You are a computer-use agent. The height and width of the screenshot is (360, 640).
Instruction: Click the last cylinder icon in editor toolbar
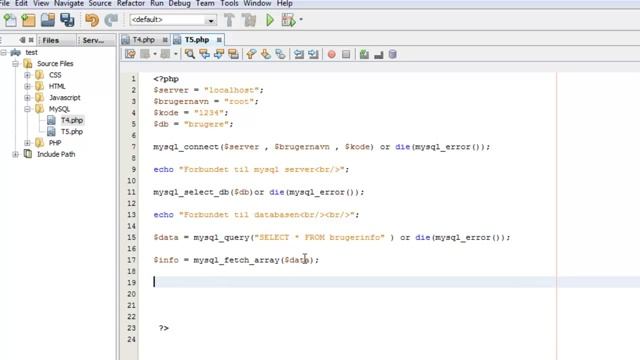[392, 54]
